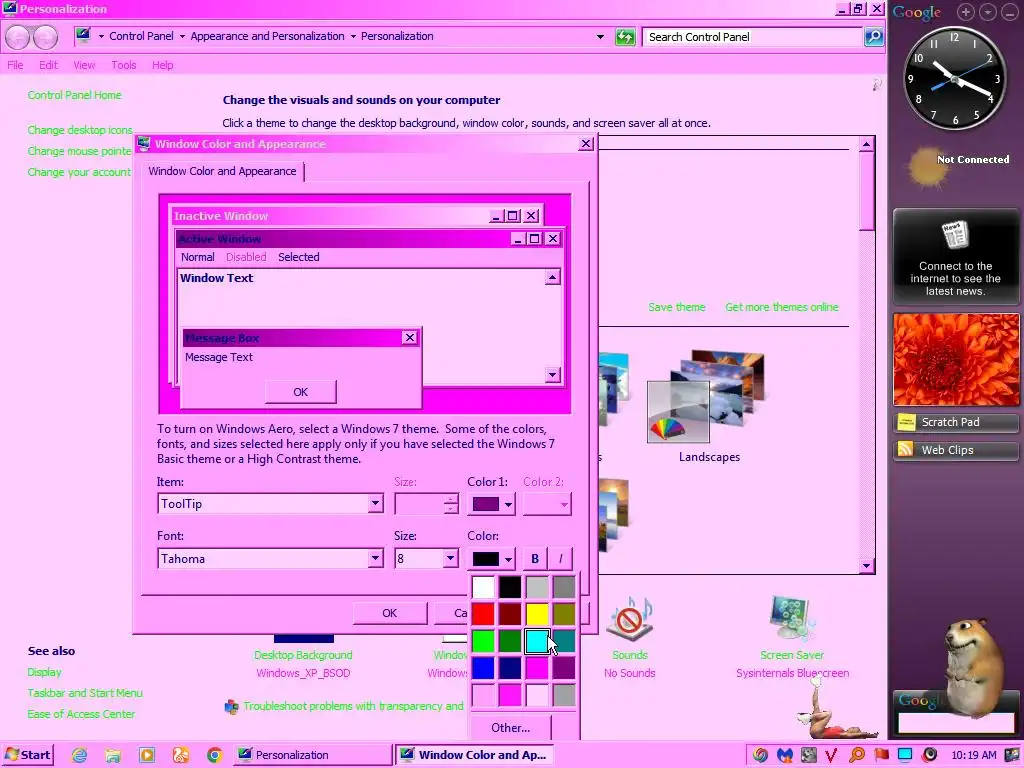This screenshot has height=768, width=1024.
Task: Select the Window Color and Appearance tab
Action: [x=222, y=171]
